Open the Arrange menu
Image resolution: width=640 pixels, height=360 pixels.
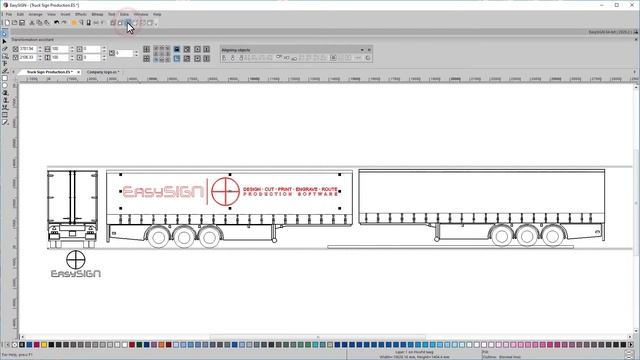pos(35,14)
